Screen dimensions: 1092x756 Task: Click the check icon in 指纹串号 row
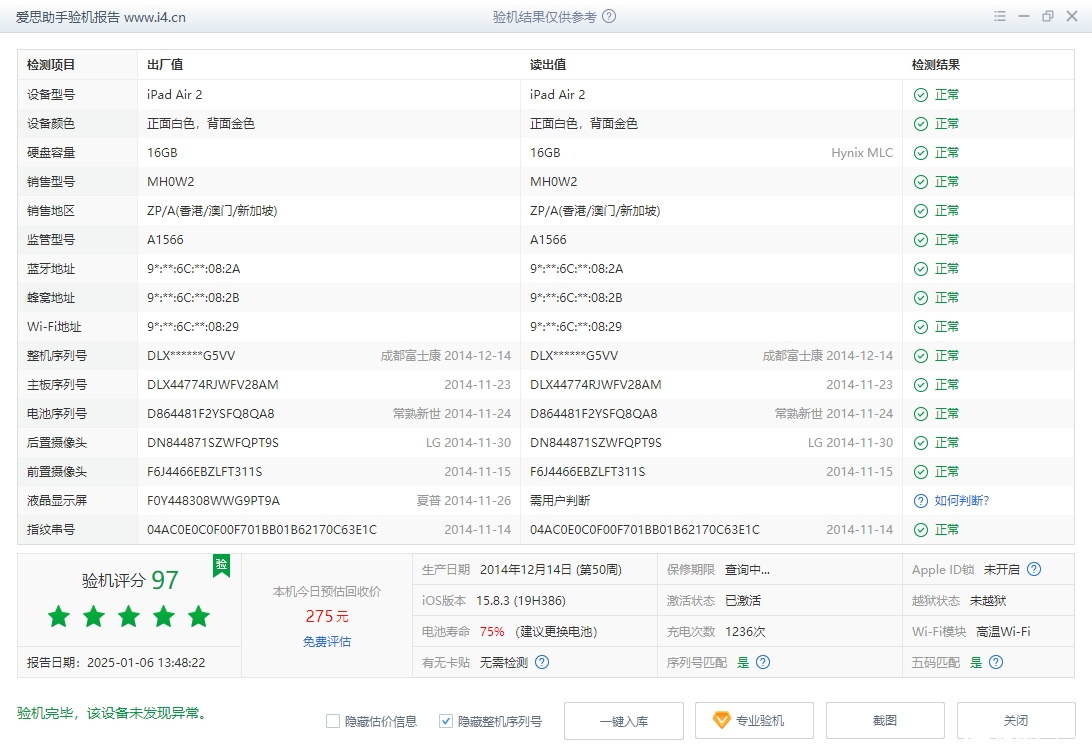click(921, 530)
